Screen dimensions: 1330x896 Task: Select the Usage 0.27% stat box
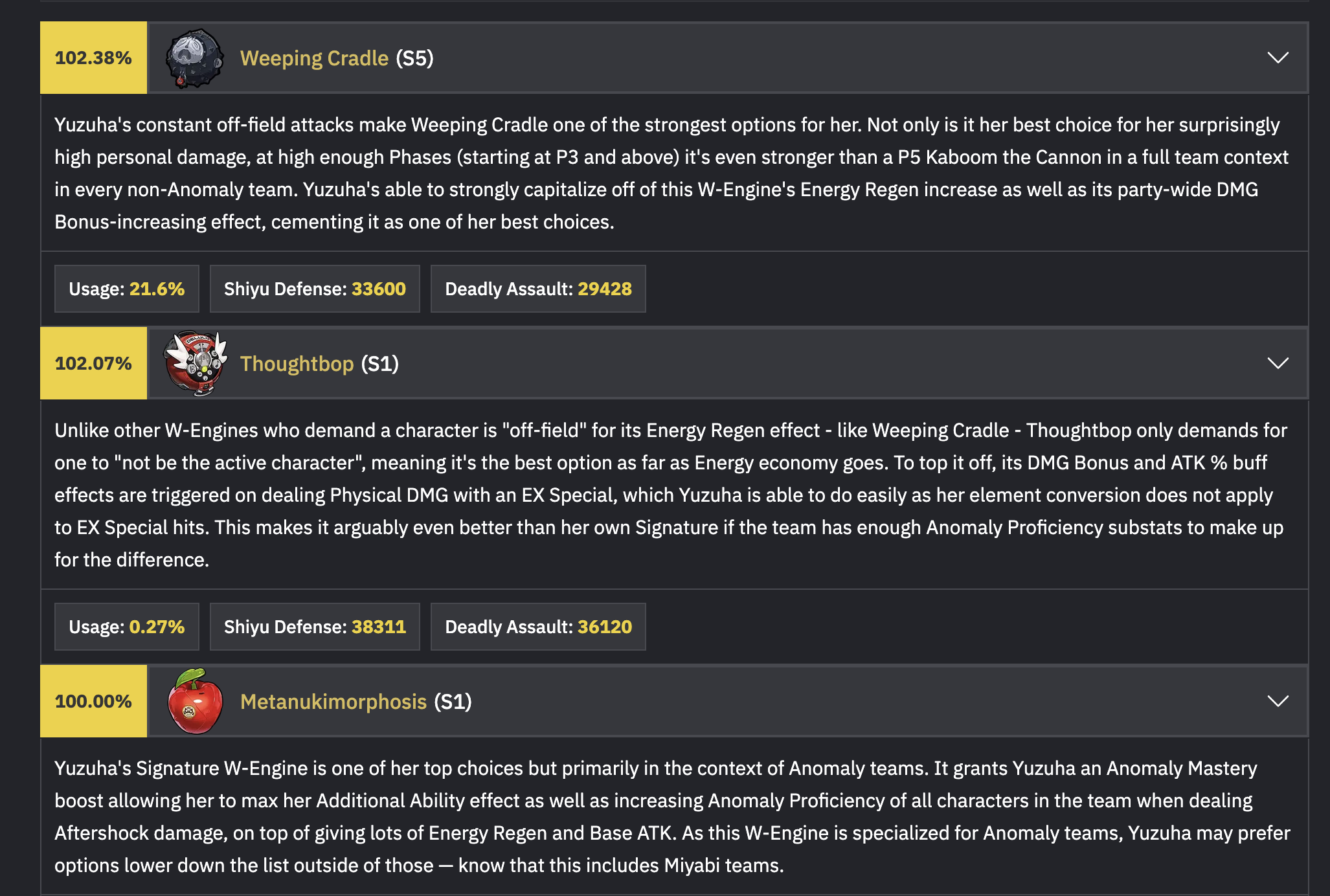127,627
